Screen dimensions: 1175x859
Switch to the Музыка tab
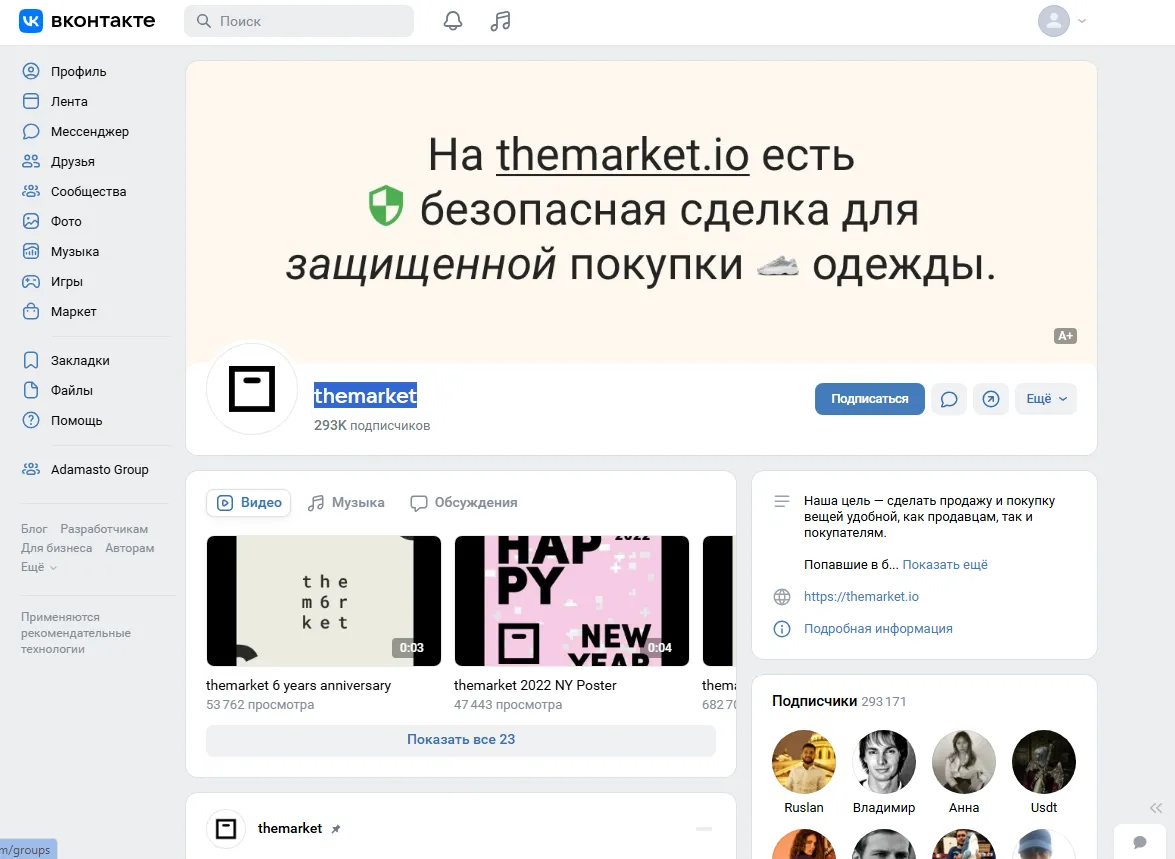point(346,502)
